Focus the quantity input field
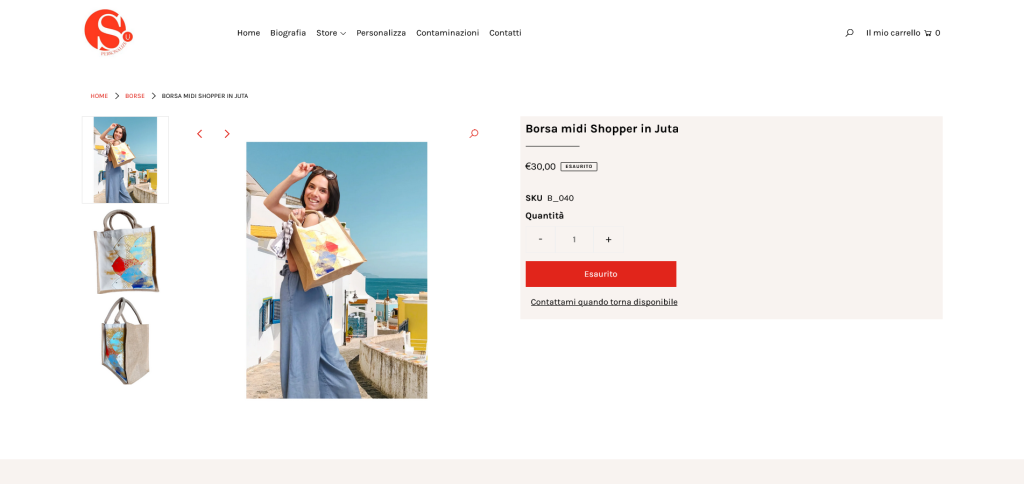 [x=574, y=240]
